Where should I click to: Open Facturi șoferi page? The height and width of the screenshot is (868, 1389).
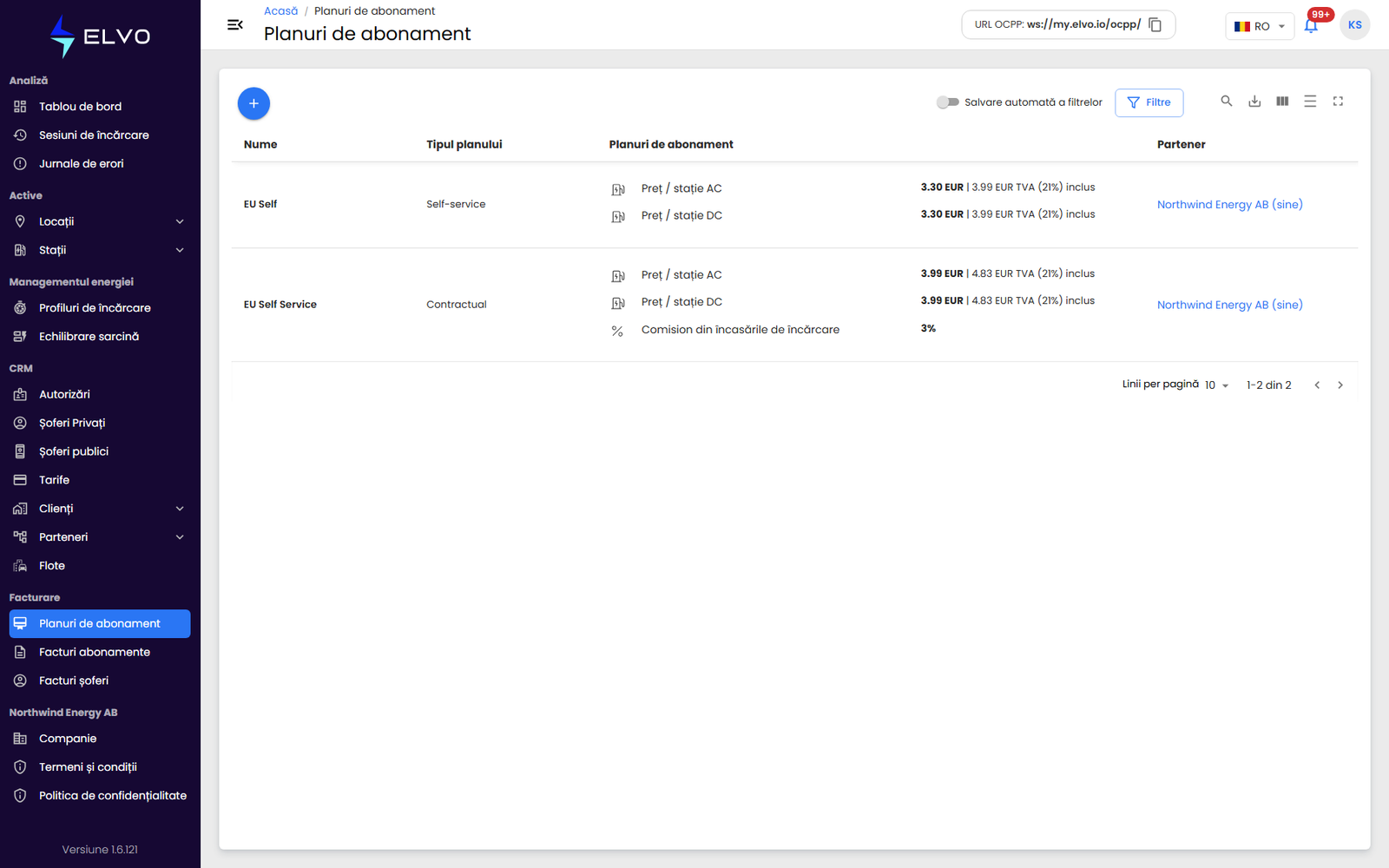[100, 681]
